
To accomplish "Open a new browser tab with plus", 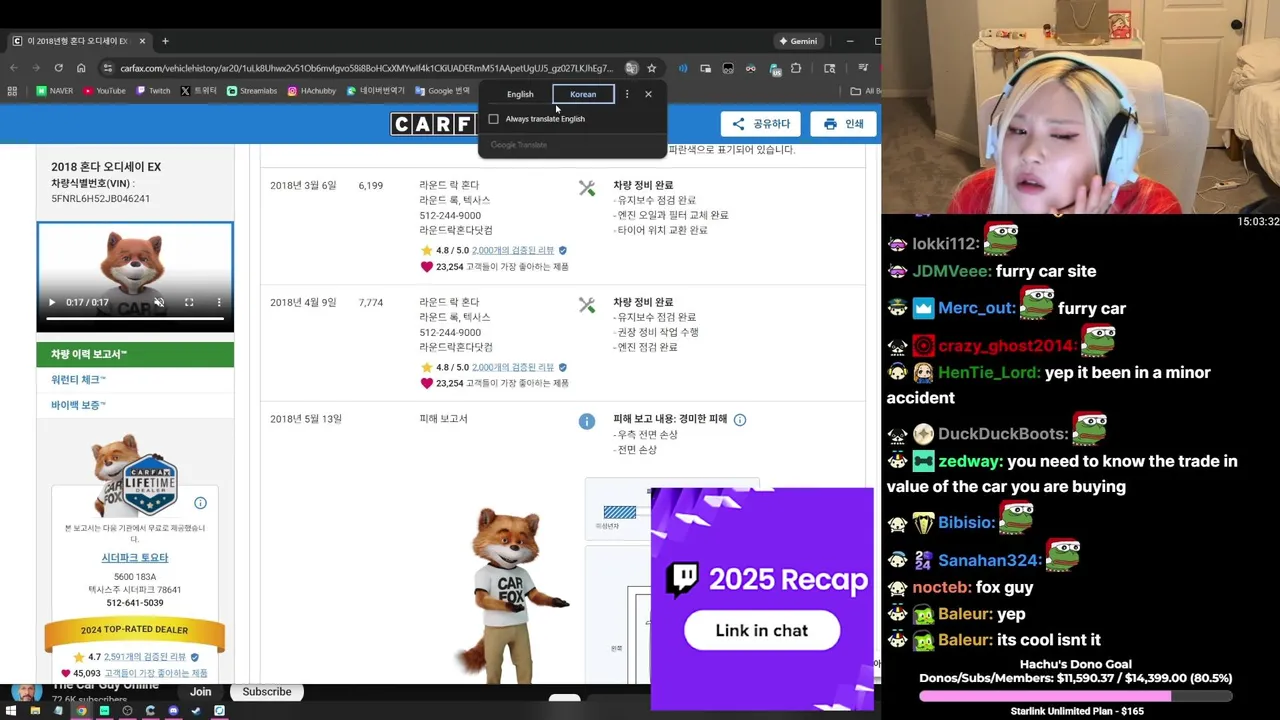I will coord(165,41).
